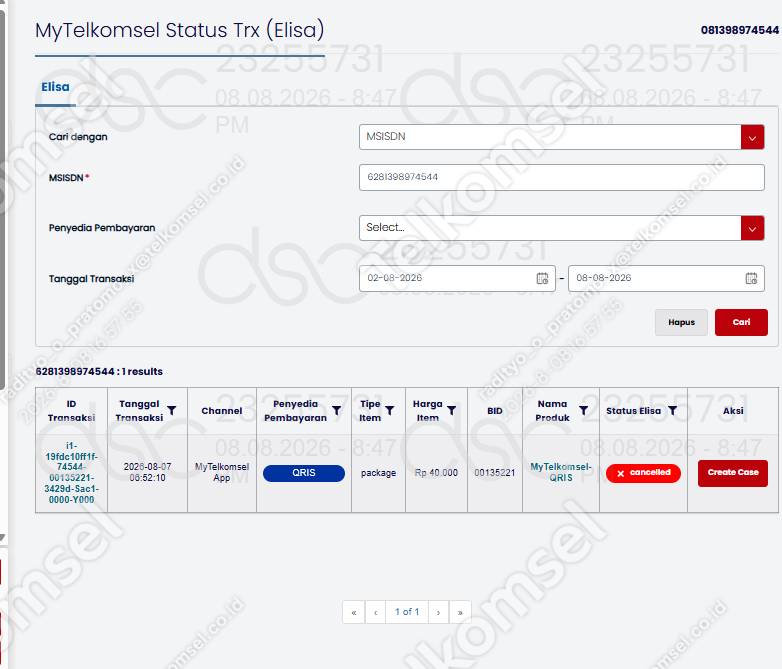
Task: Expand the Cari dengan MSISDN dropdown arrow
Action: 752,137
